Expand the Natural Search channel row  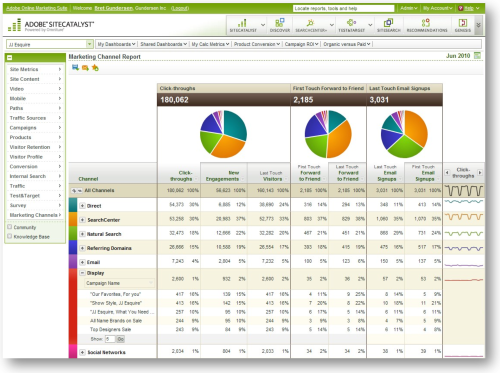point(82,234)
